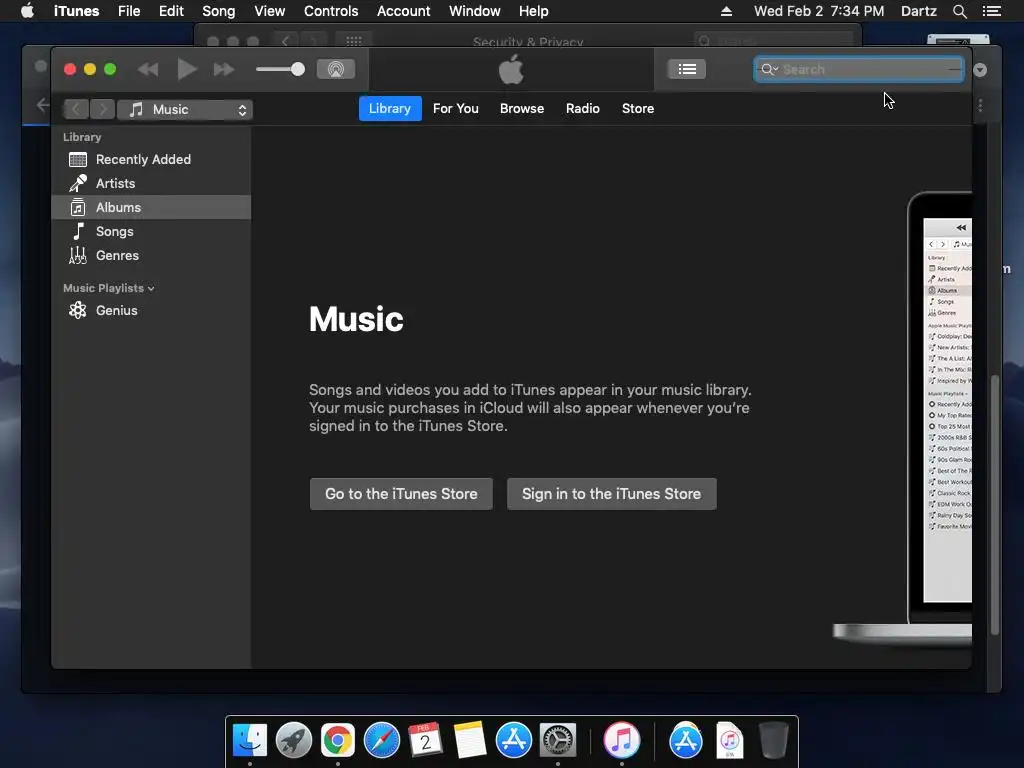Viewport: 1024px width, 768px height.
Task: Switch to the Library tab
Action: pyautogui.click(x=390, y=108)
